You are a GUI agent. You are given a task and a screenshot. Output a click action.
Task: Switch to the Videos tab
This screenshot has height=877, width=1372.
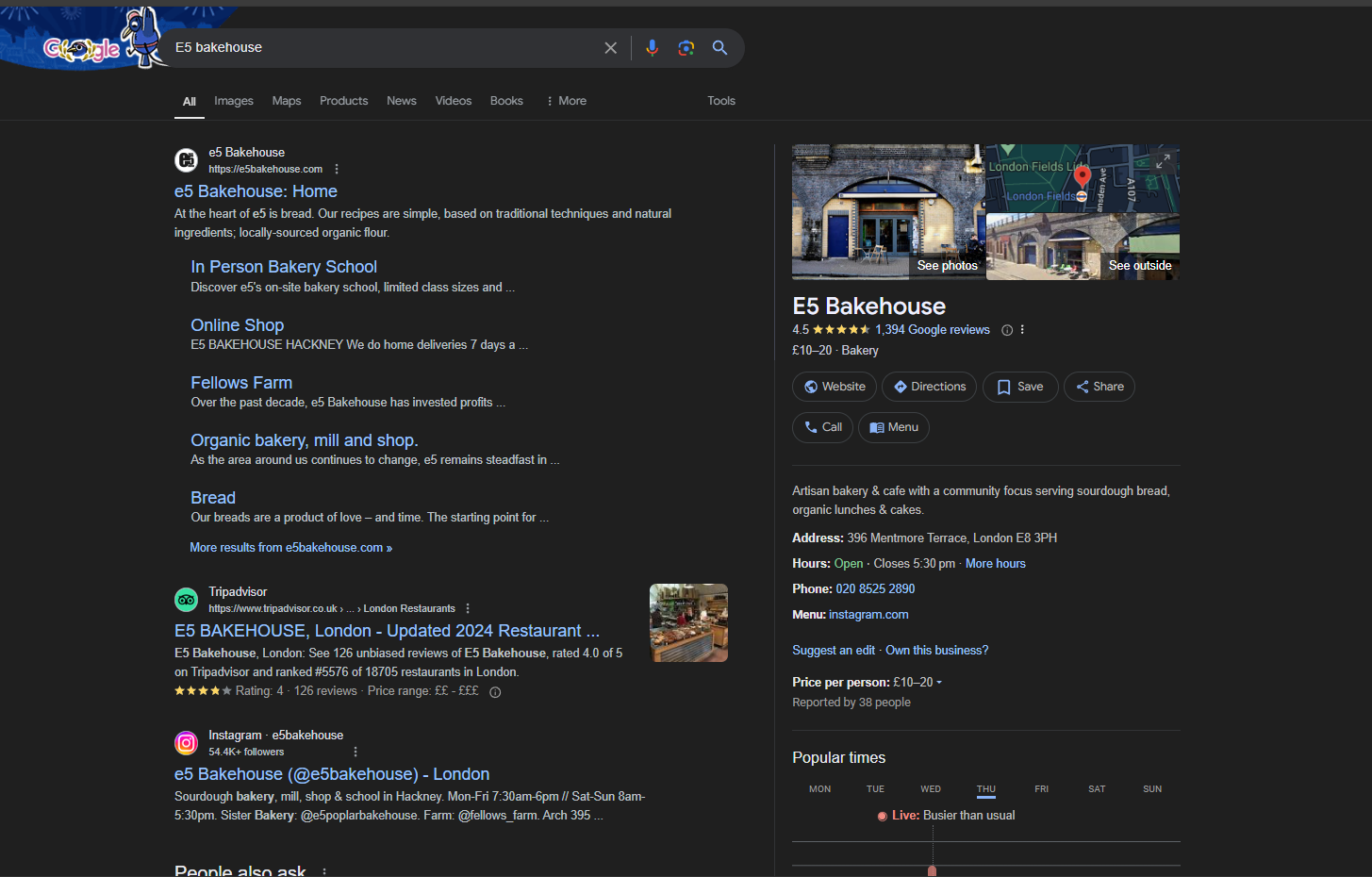click(454, 101)
